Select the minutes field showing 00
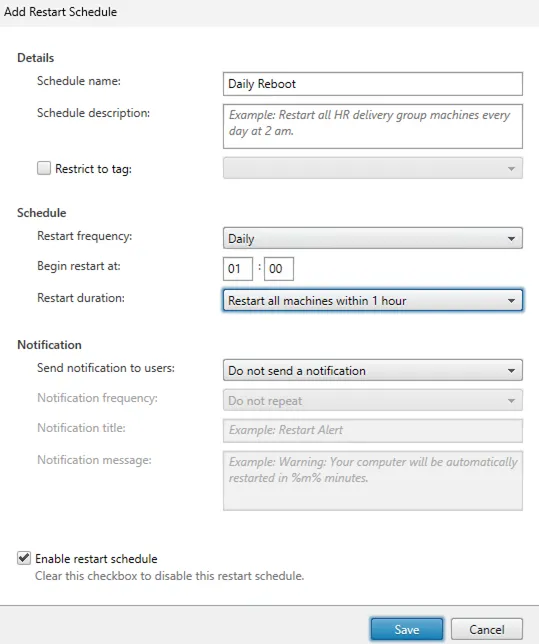The image size is (539, 644). point(279,269)
